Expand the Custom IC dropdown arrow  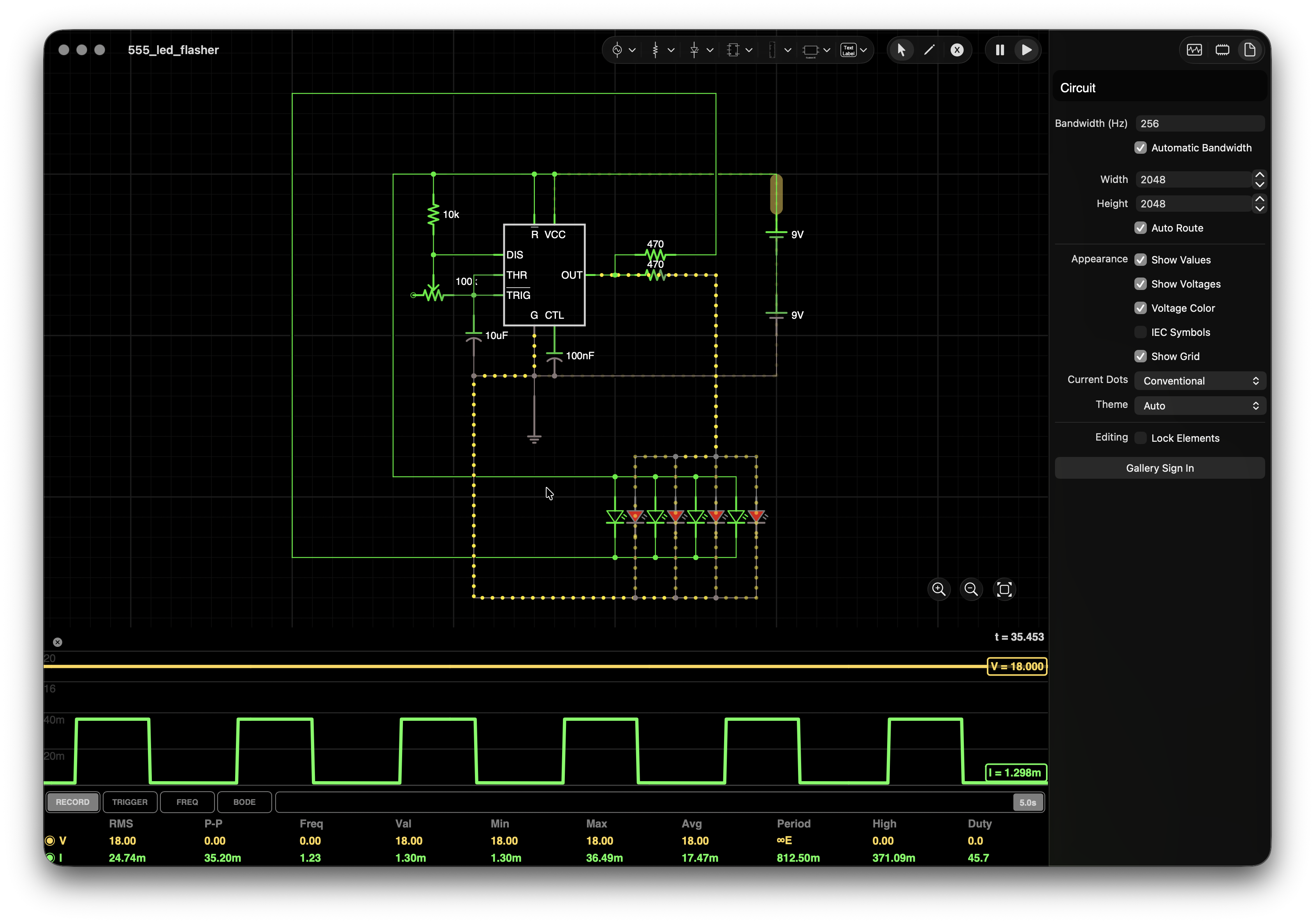pos(826,50)
